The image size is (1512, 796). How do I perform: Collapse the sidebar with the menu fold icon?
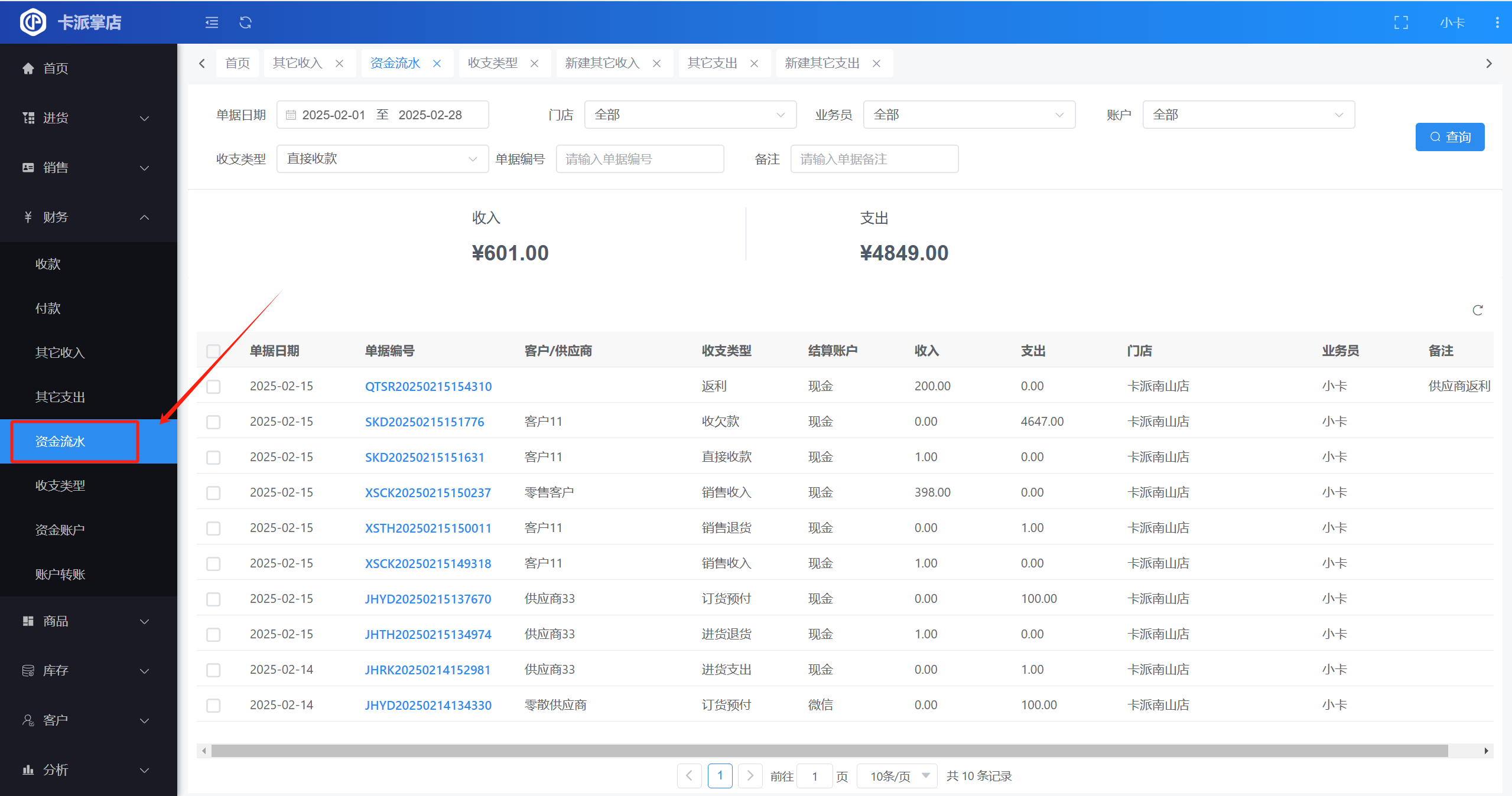212,22
